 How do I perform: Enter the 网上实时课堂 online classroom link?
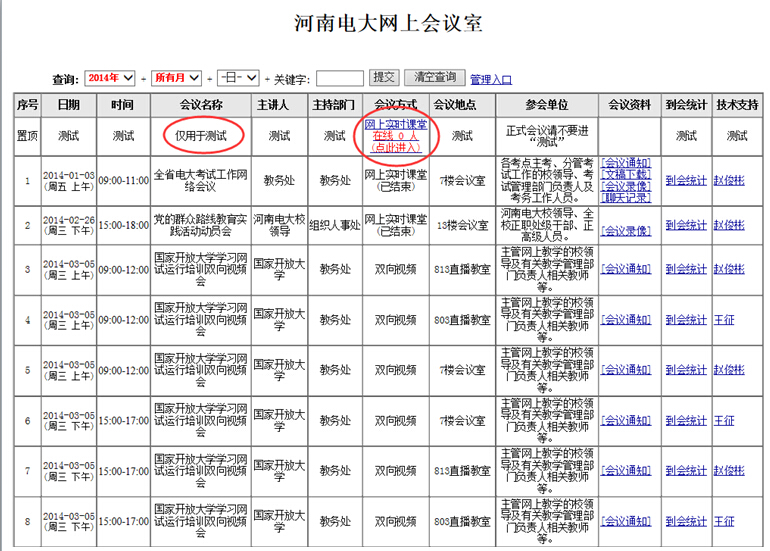[x=395, y=124]
